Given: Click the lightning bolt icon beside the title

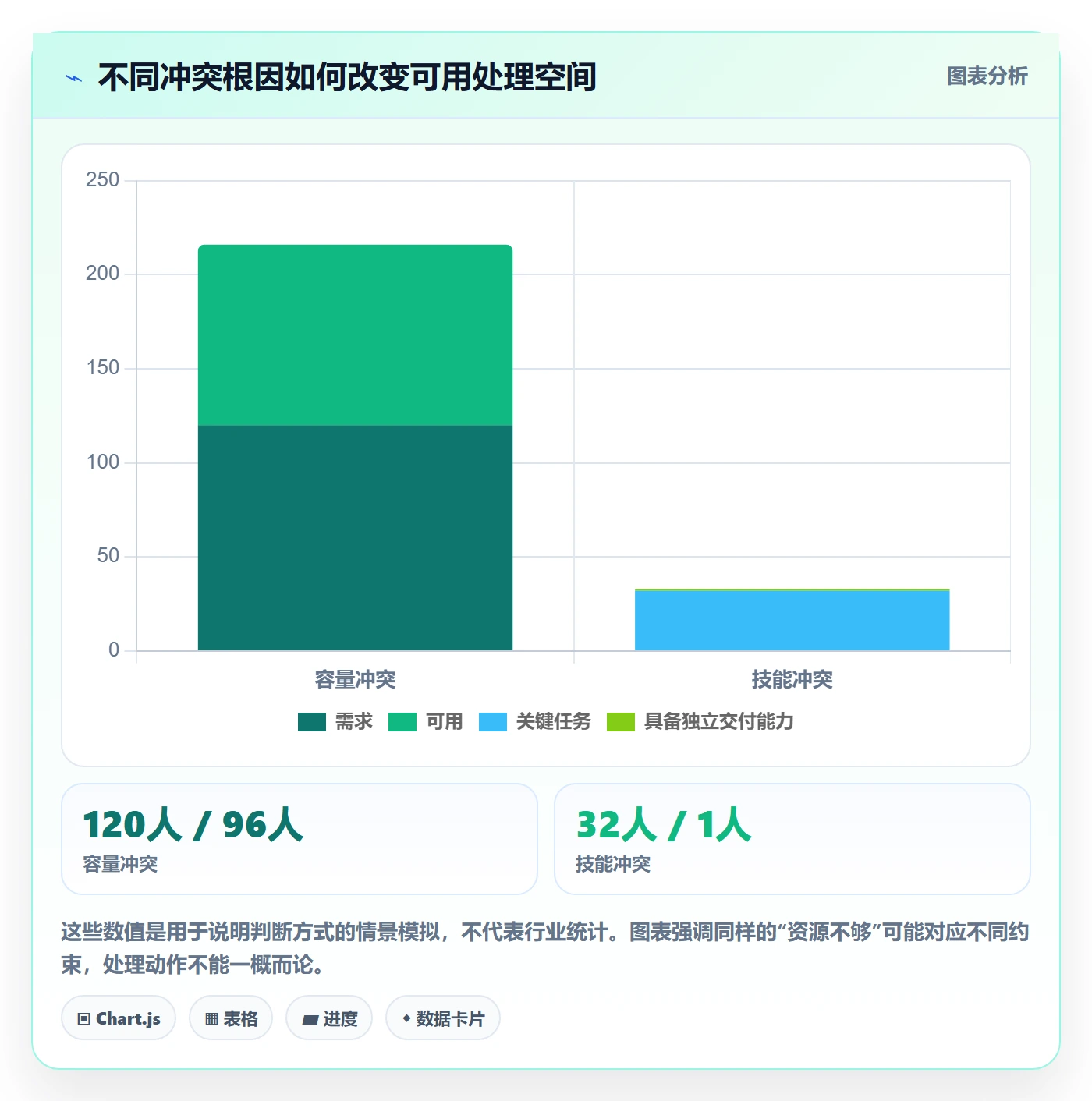Looking at the screenshot, I should point(74,78).
